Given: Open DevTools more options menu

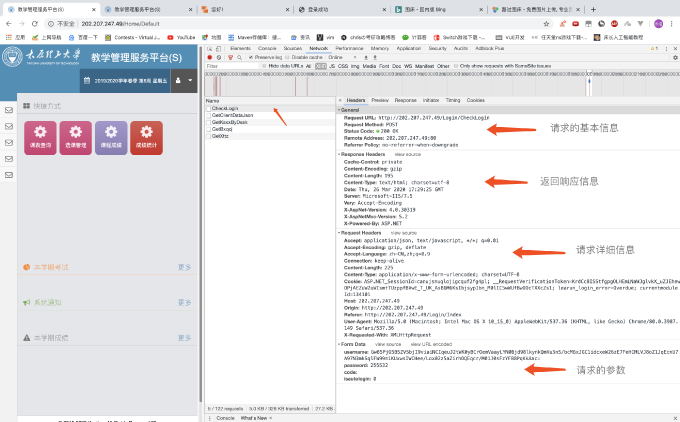Looking at the screenshot, I should pos(667,49).
